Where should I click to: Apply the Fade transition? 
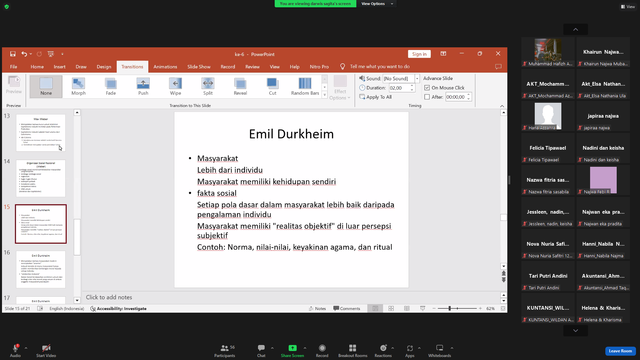tap(111, 86)
